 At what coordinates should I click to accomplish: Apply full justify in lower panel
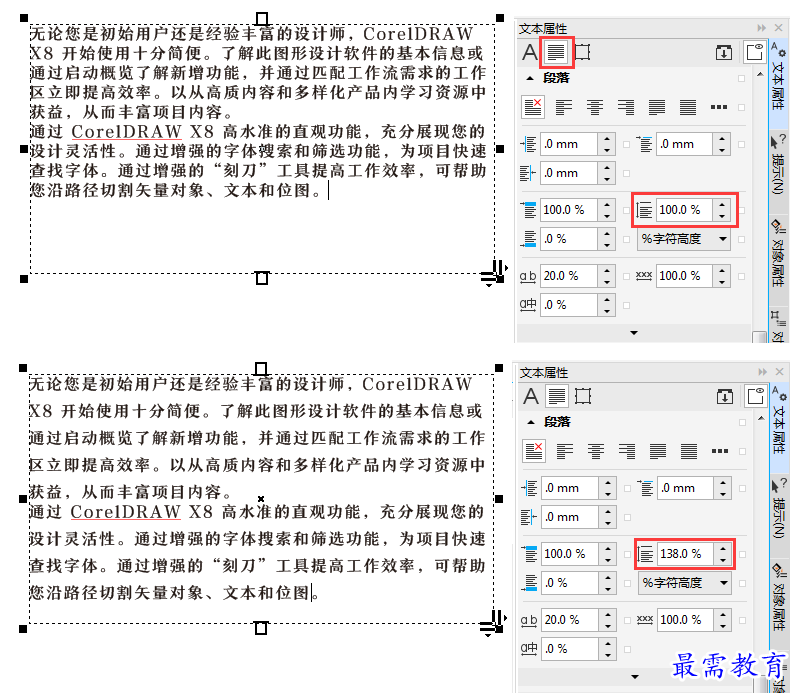click(658, 451)
